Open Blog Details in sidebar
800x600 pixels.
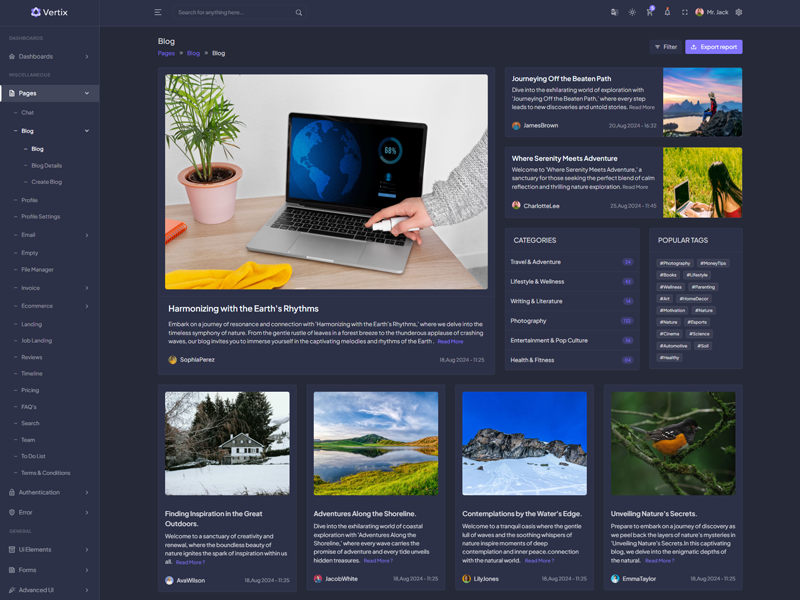point(46,165)
